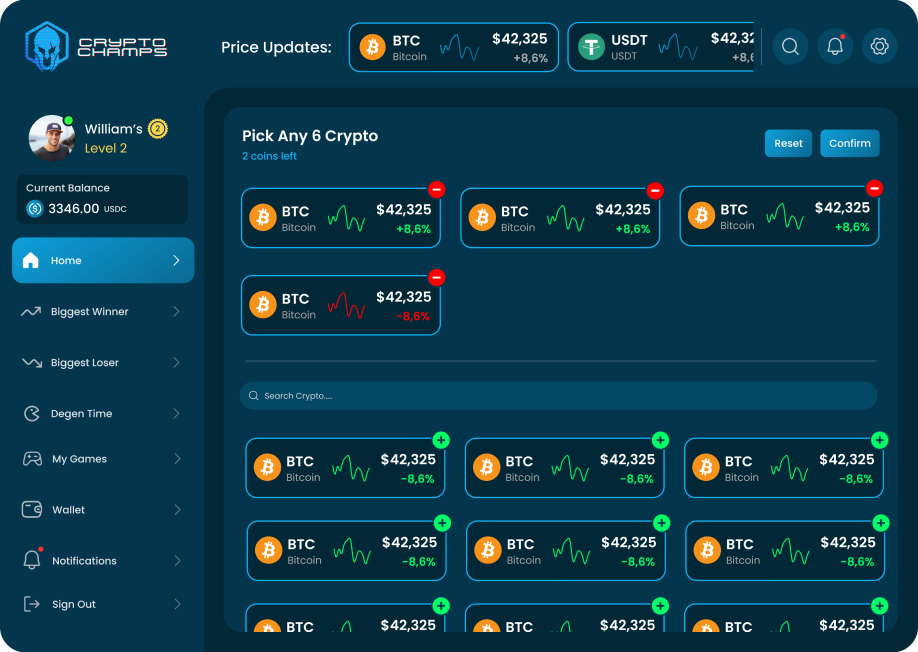Viewport: 918px width, 652px height.
Task: Click William's profile avatar picture
Action: tap(51, 138)
